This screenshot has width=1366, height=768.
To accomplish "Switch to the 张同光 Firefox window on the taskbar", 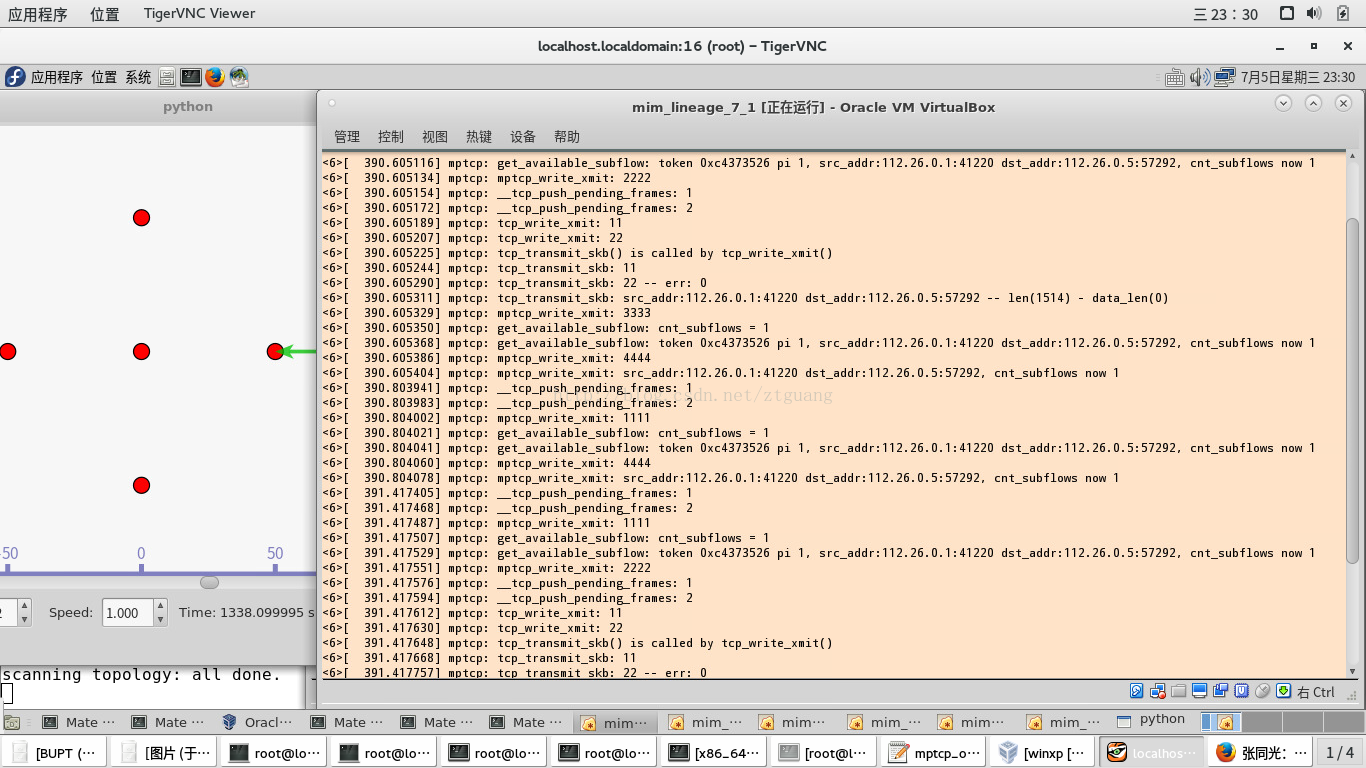I will pos(1261,753).
